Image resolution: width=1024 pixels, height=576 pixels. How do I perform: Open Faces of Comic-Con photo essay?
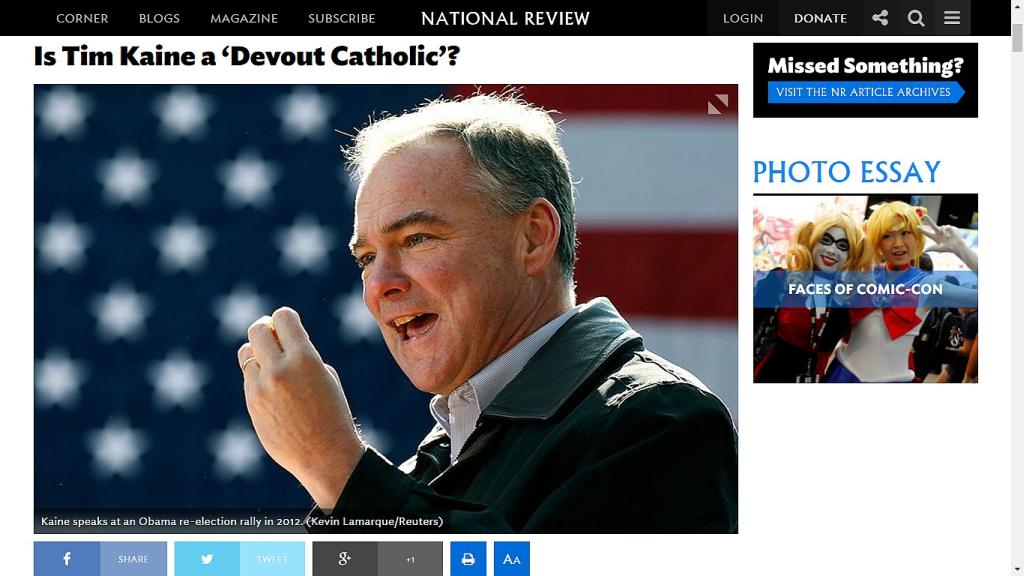[865, 288]
